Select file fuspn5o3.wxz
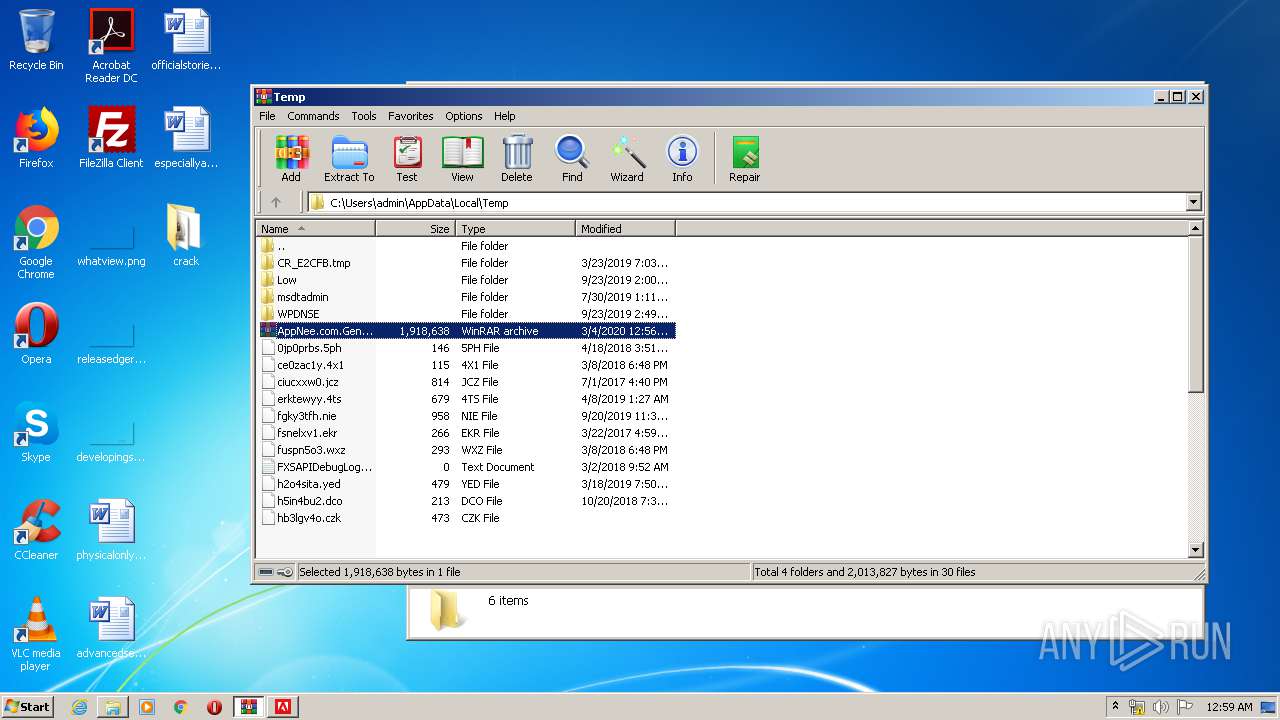Screen dimensions: 1280x720 (x=466, y=450)
